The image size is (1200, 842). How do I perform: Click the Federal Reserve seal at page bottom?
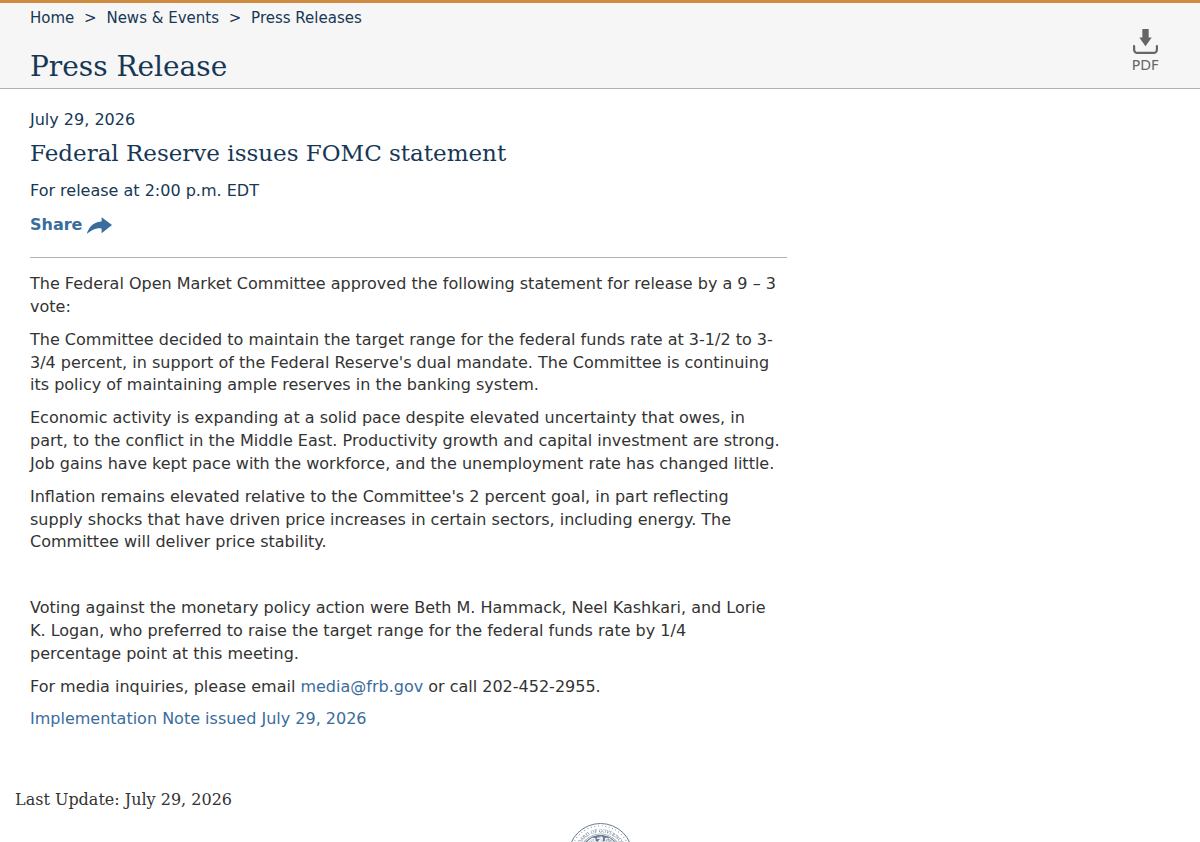pyautogui.click(x=600, y=832)
